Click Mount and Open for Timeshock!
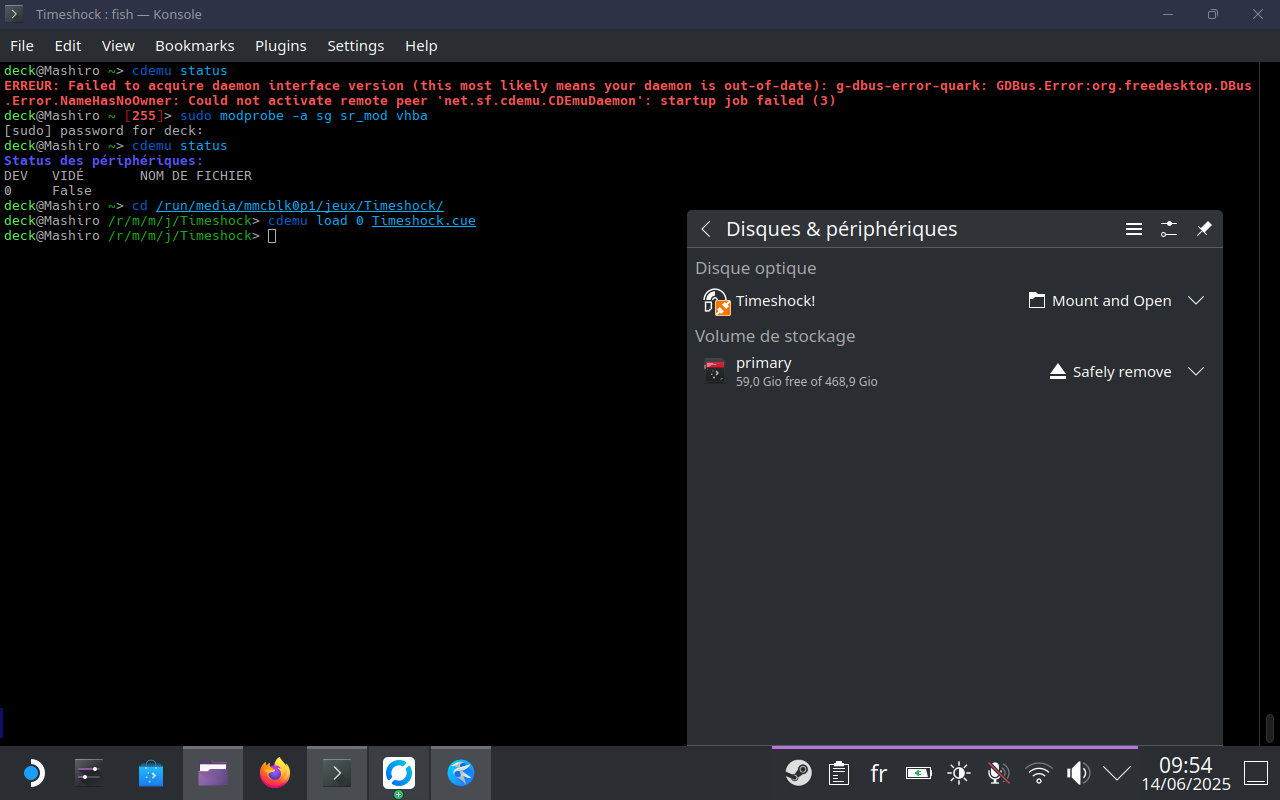Screen dimensions: 1280x800 [x=1099, y=301]
